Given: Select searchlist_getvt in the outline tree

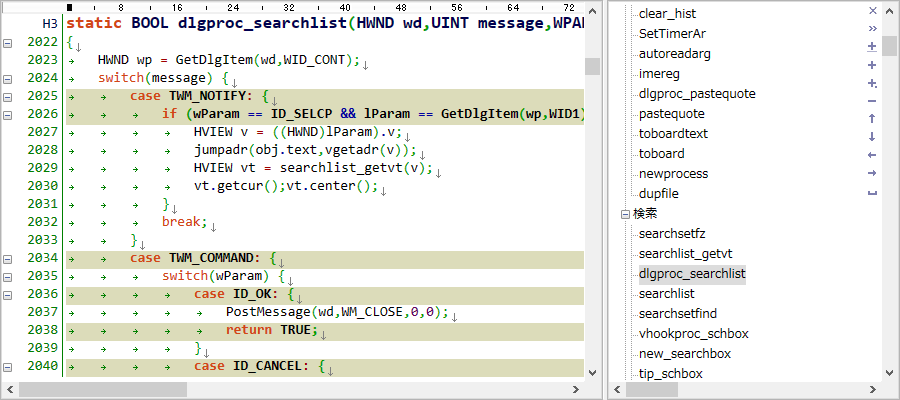Looking at the screenshot, I should tap(685, 254).
